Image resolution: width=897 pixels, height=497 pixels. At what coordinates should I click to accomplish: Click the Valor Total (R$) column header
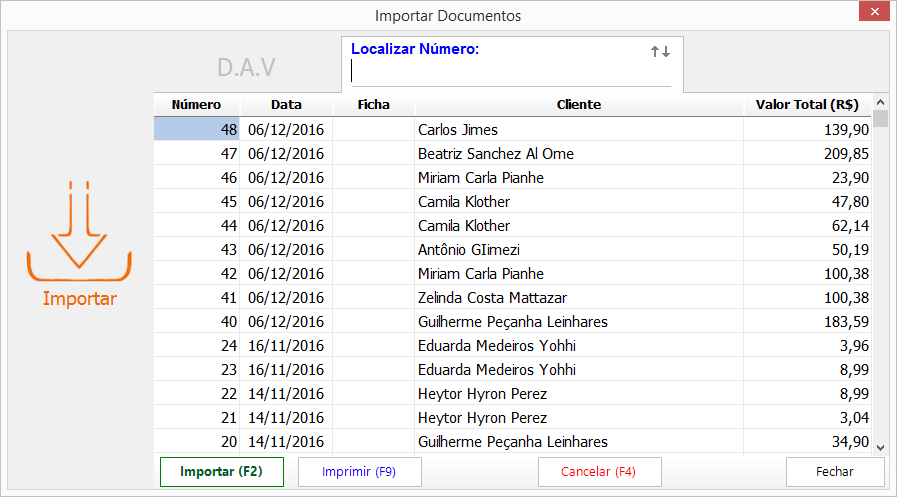tap(807, 105)
